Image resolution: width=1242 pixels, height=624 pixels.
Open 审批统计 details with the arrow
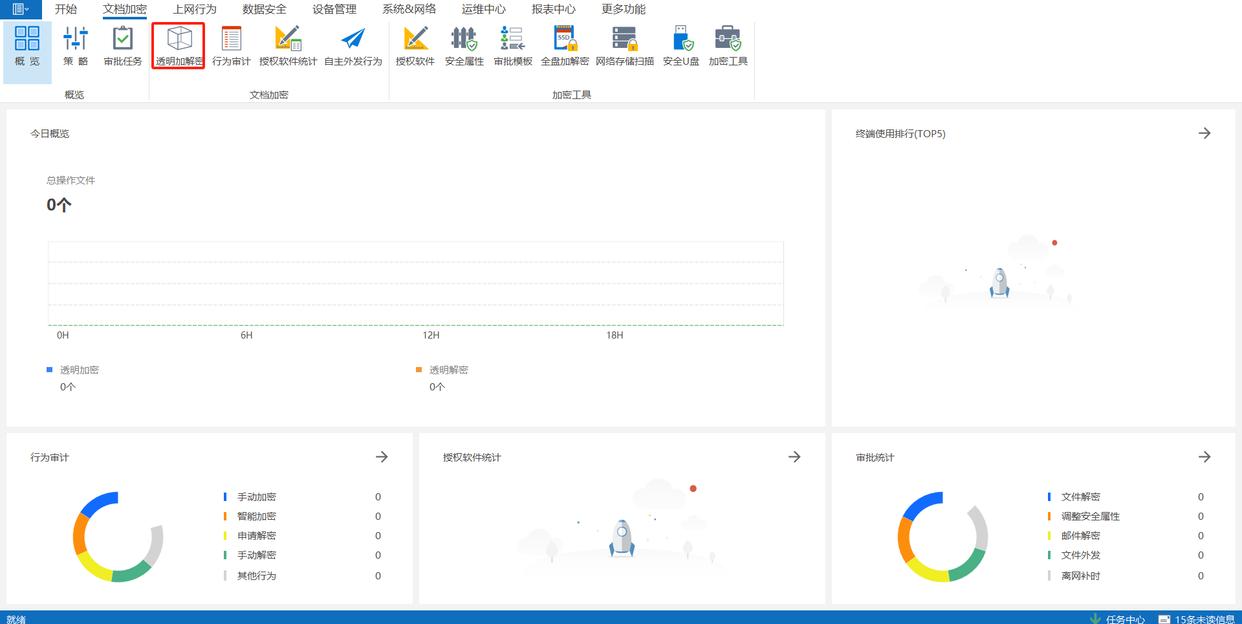pos(1204,457)
